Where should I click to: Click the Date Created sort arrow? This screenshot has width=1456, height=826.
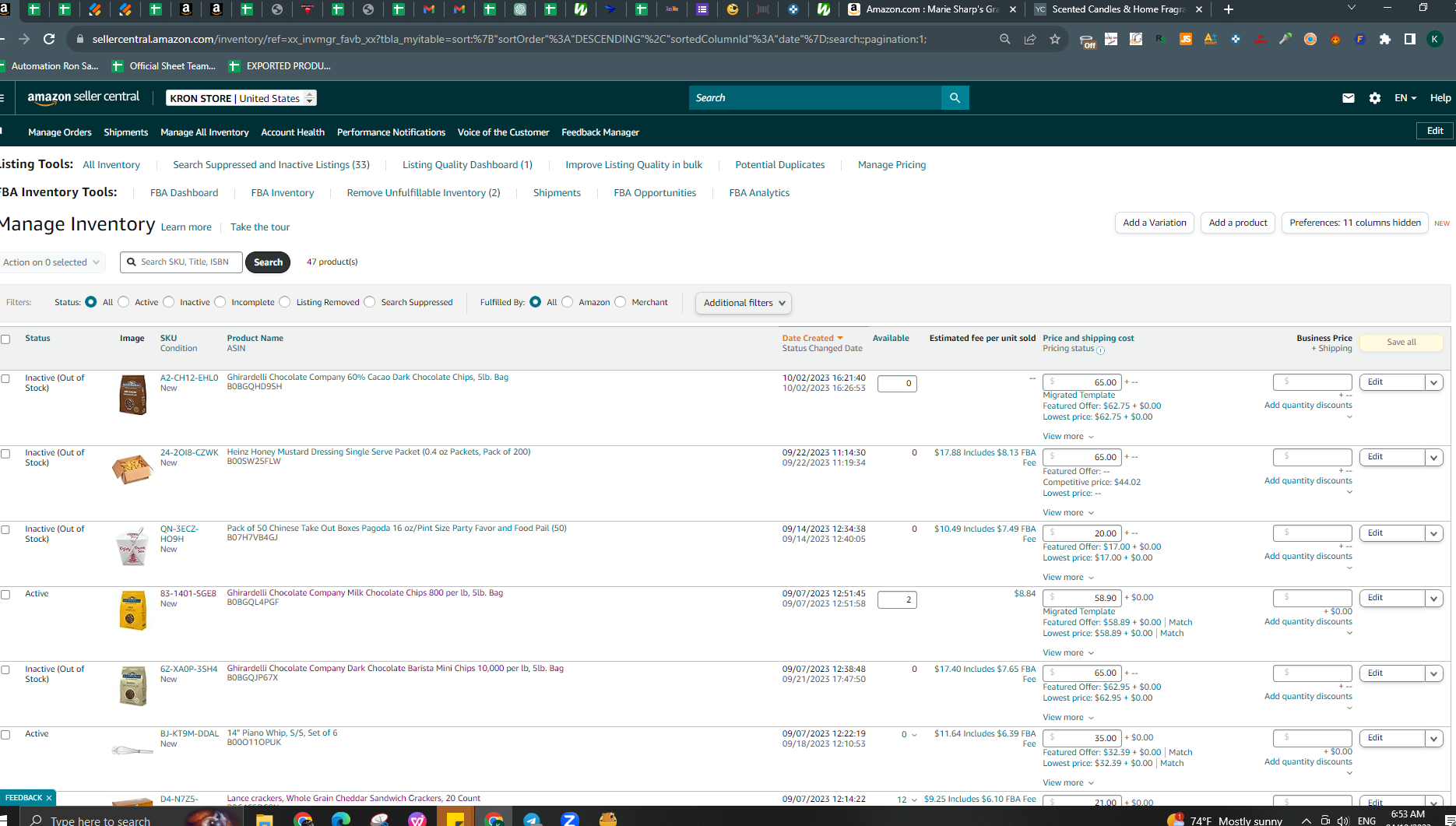840,338
